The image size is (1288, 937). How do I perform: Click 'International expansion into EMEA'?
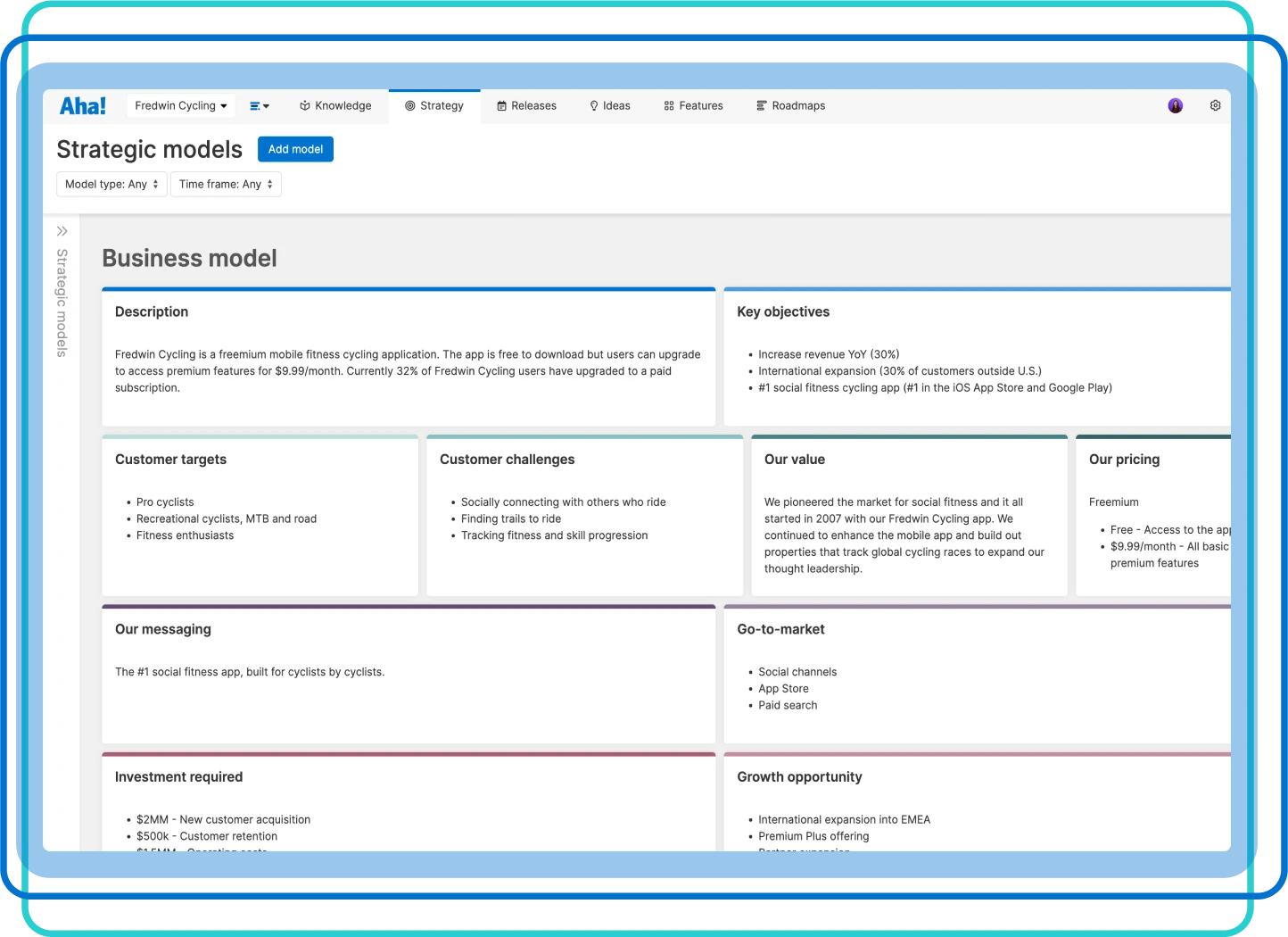(844, 820)
